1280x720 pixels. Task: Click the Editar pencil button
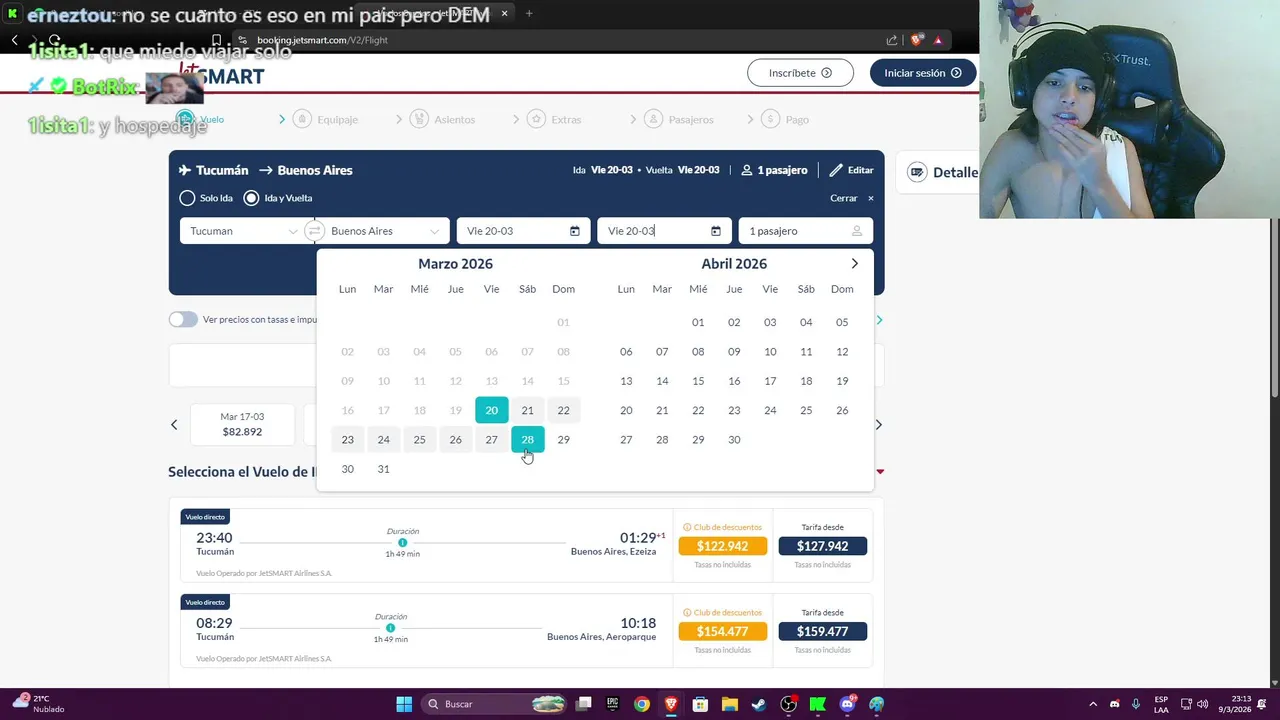(x=851, y=170)
